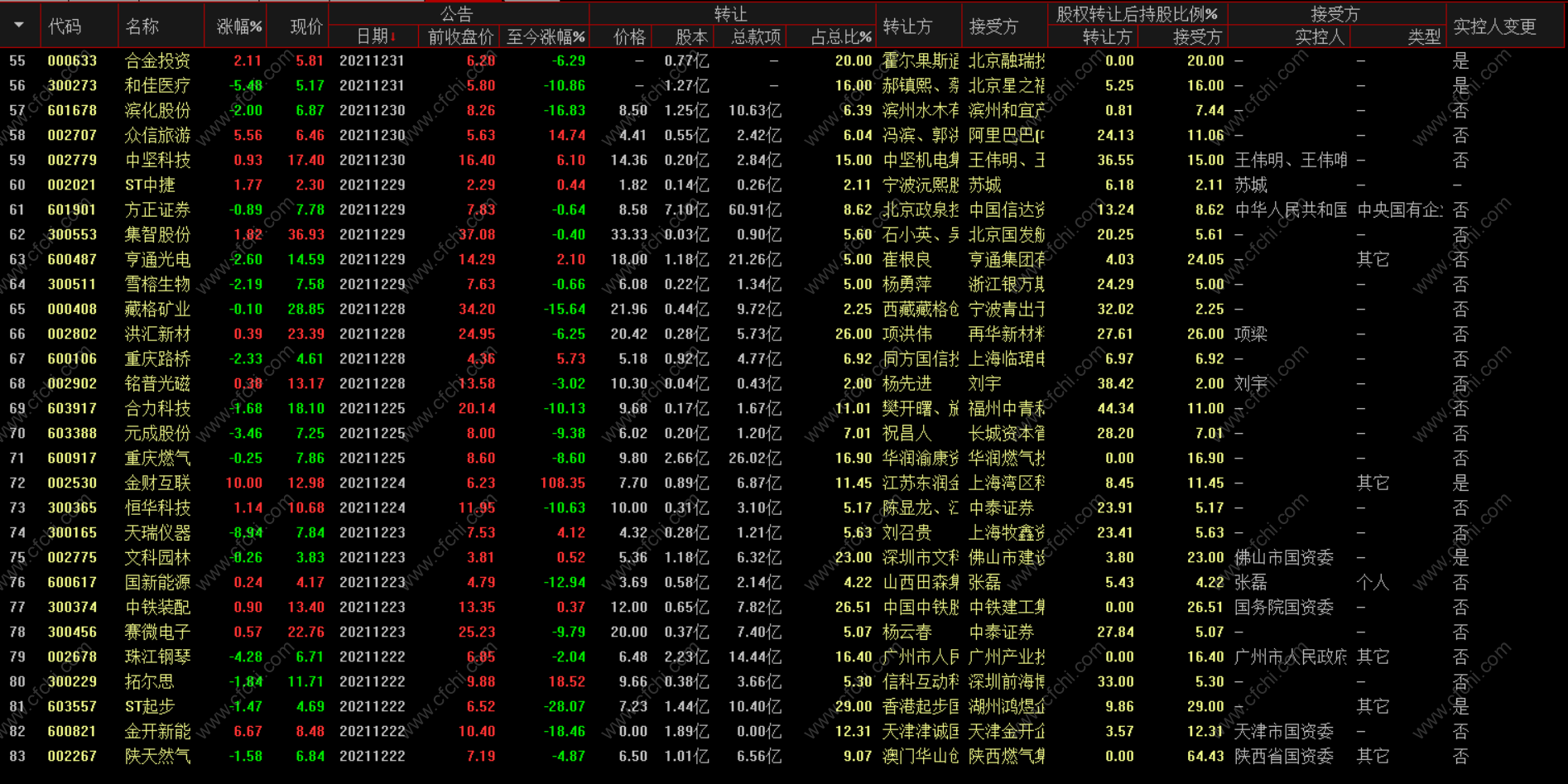Click the 64.43 holding value for 陕天然气

(1205, 756)
